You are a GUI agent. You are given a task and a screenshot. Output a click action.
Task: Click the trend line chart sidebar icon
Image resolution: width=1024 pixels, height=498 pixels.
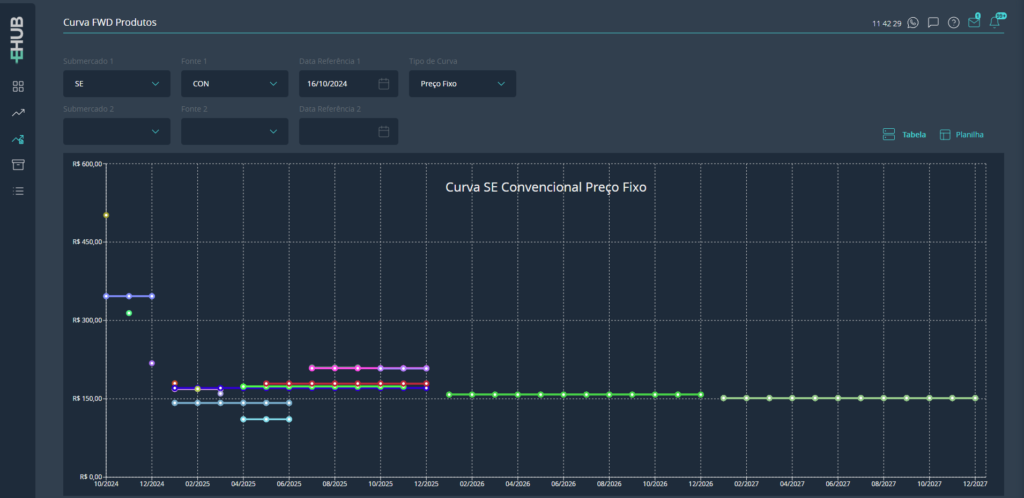[x=18, y=113]
